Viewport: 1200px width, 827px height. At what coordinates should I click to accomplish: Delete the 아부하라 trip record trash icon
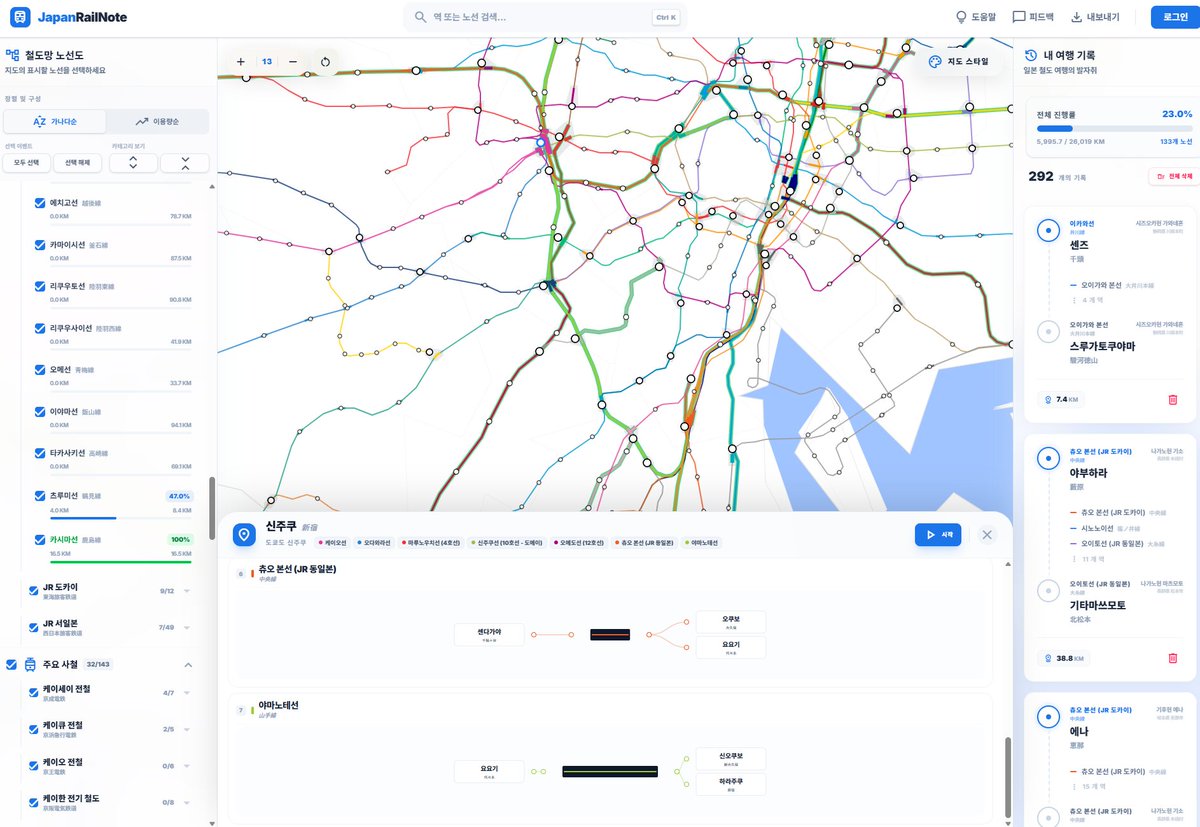tap(1172, 658)
